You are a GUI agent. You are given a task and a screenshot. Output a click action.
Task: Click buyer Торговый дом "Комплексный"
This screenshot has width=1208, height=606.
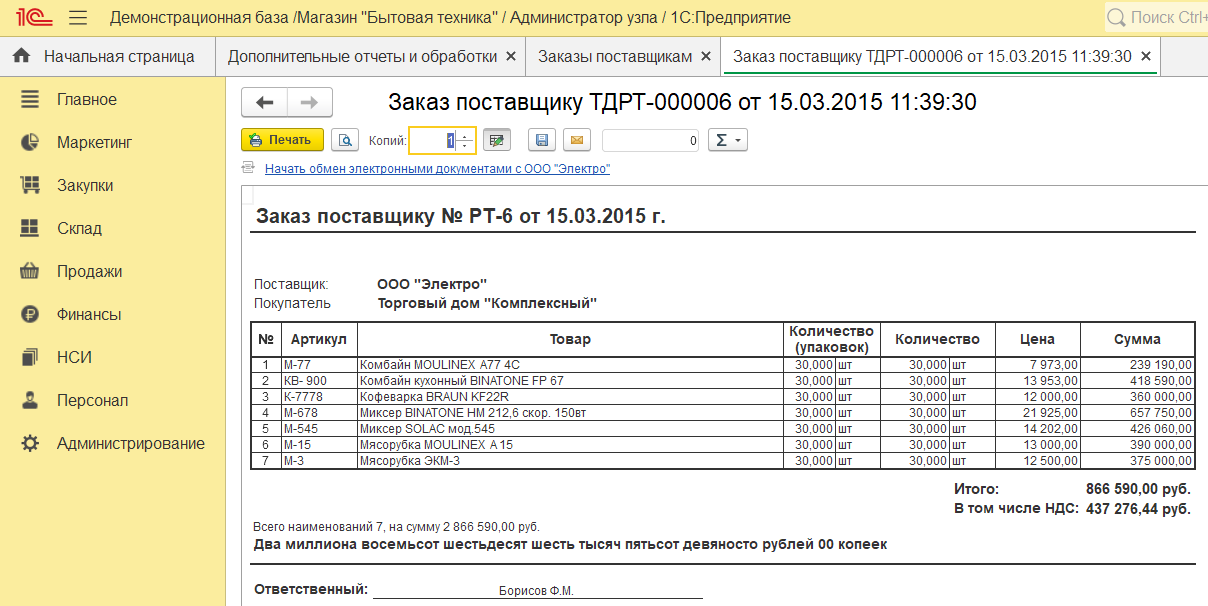[x=487, y=303]
